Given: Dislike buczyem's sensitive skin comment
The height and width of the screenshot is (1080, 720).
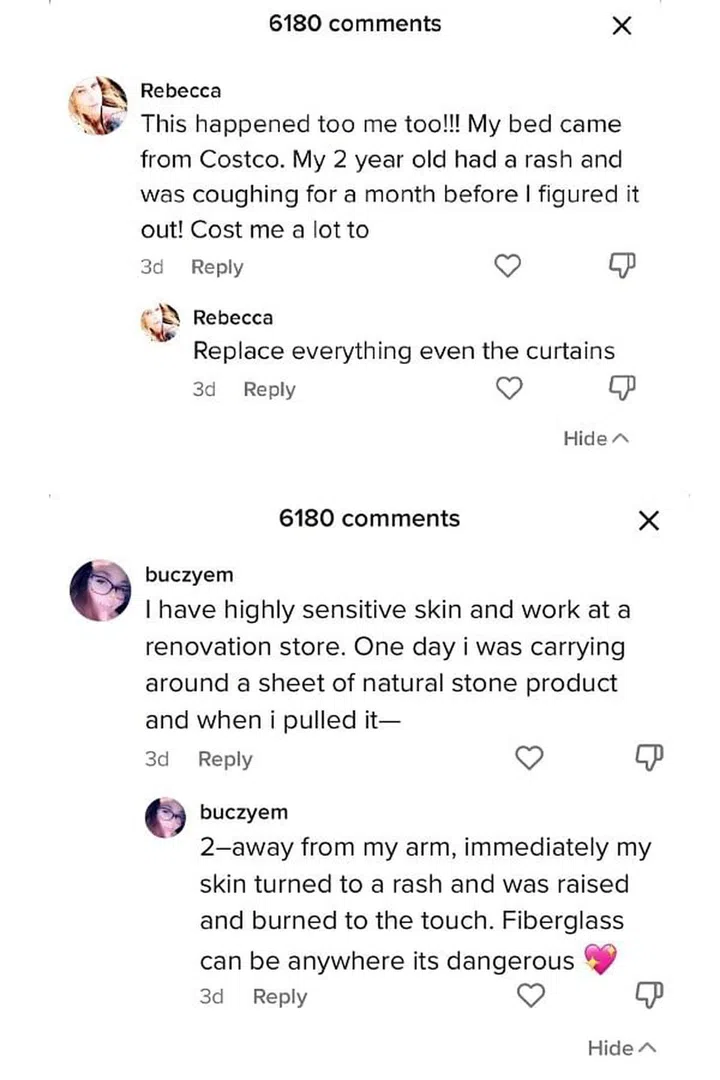Looking at the screenshot, I should [648, 758].
